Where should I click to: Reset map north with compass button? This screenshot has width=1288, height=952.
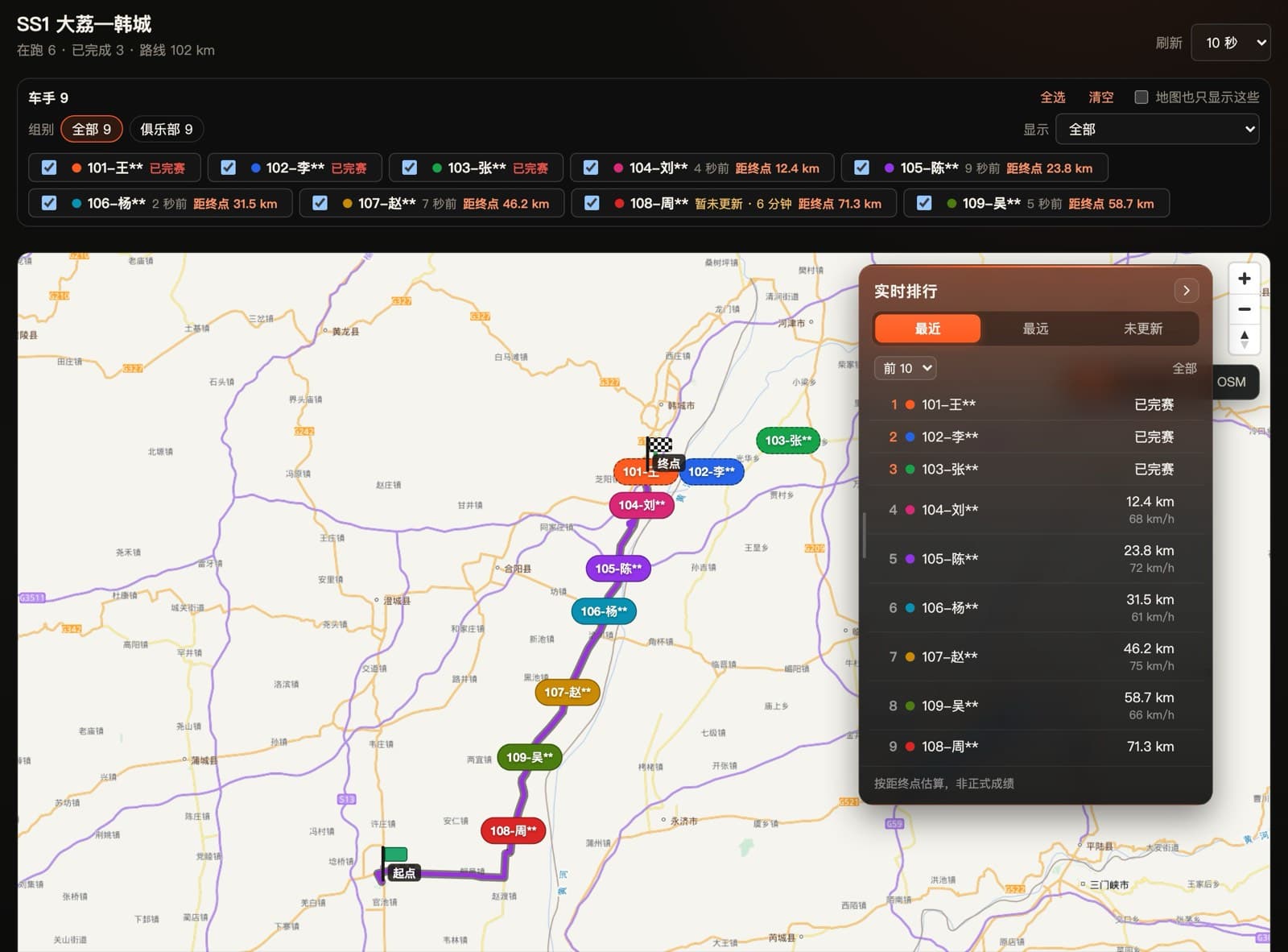[x=1244, y=339]
